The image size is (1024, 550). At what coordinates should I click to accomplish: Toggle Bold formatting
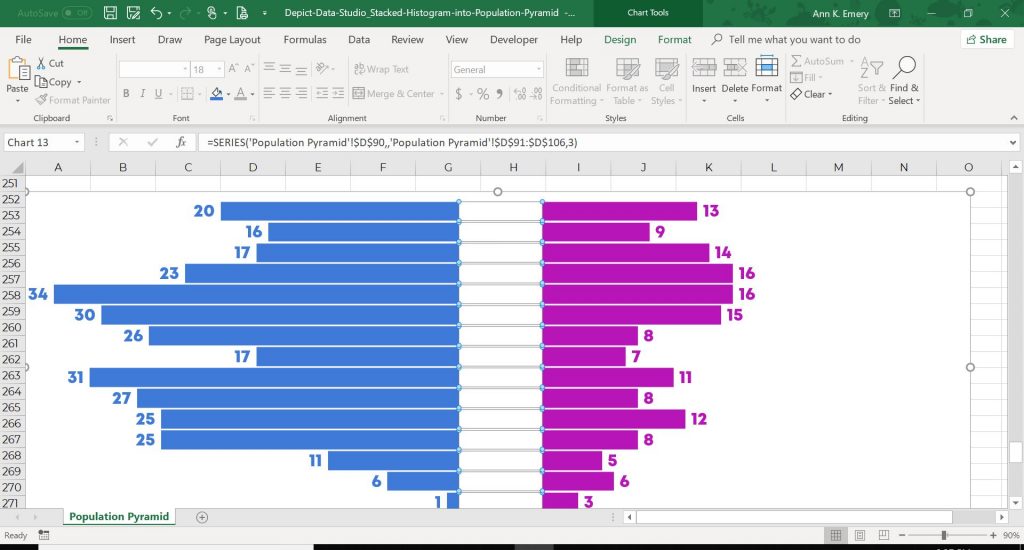(126, 93)
